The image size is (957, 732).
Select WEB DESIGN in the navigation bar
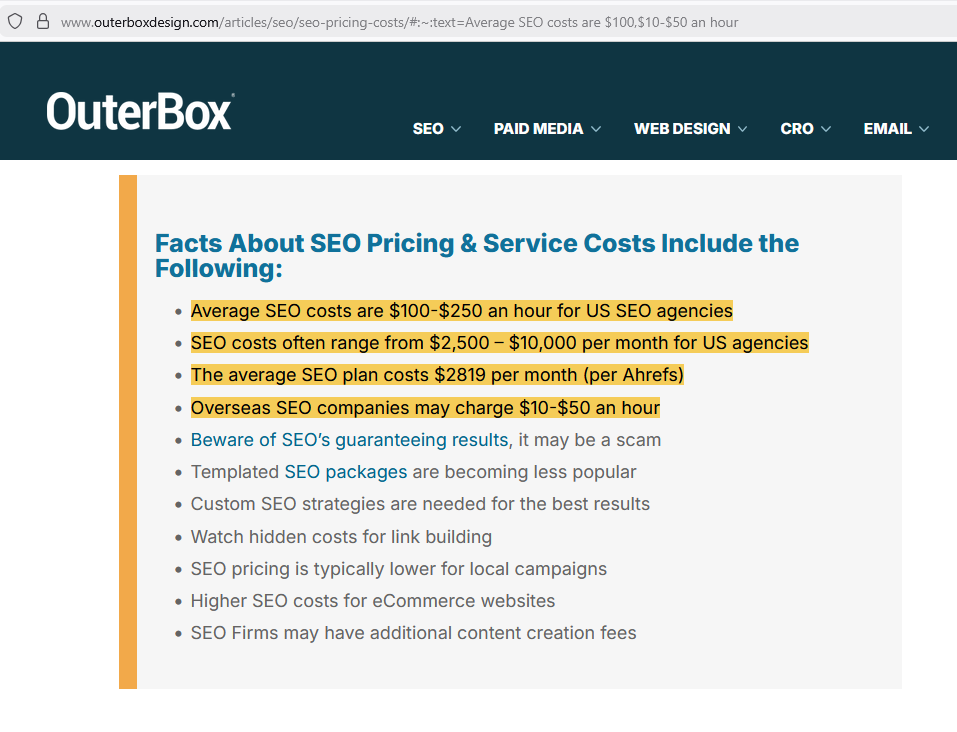682,129
